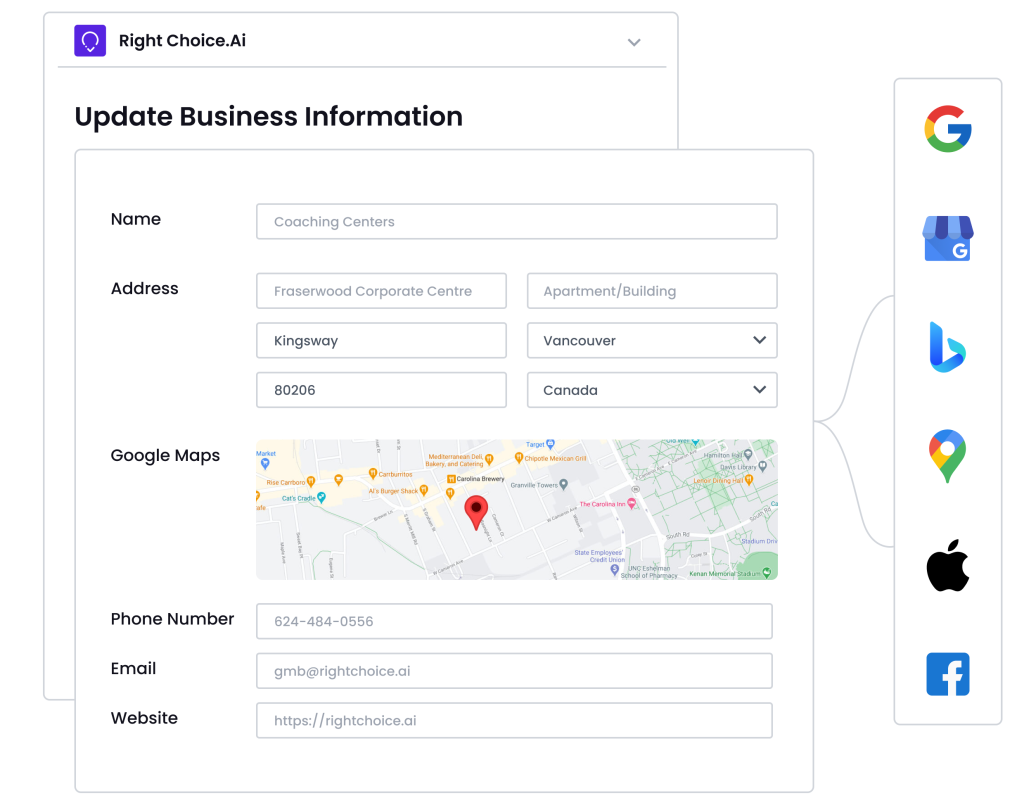Edit the website field https://rightchoice.ai
The height and width of the screenshot is (803, 1024).
[514, 720]
